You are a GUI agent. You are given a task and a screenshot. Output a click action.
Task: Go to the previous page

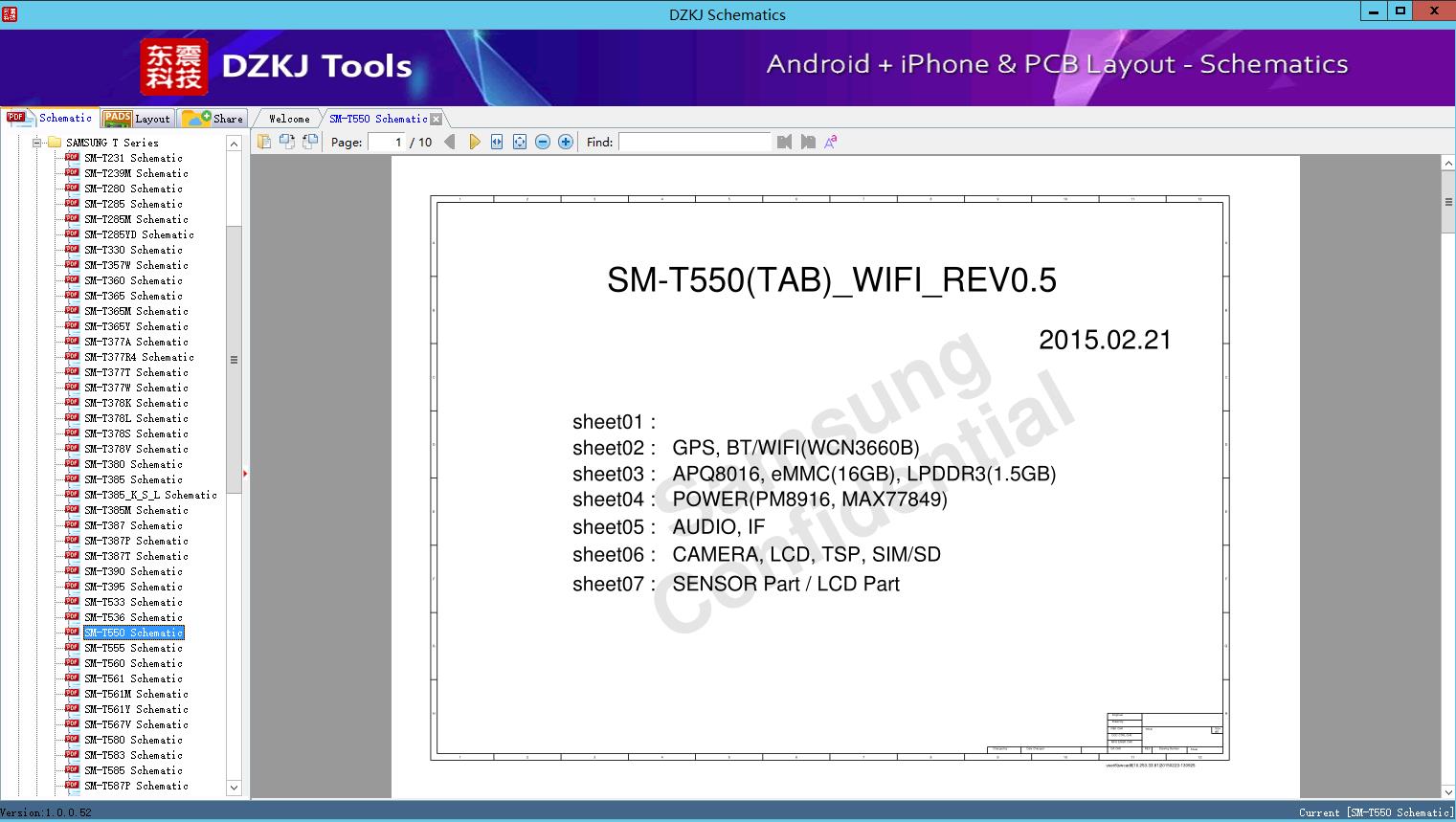pyautogui.click(x=450, y=142)
